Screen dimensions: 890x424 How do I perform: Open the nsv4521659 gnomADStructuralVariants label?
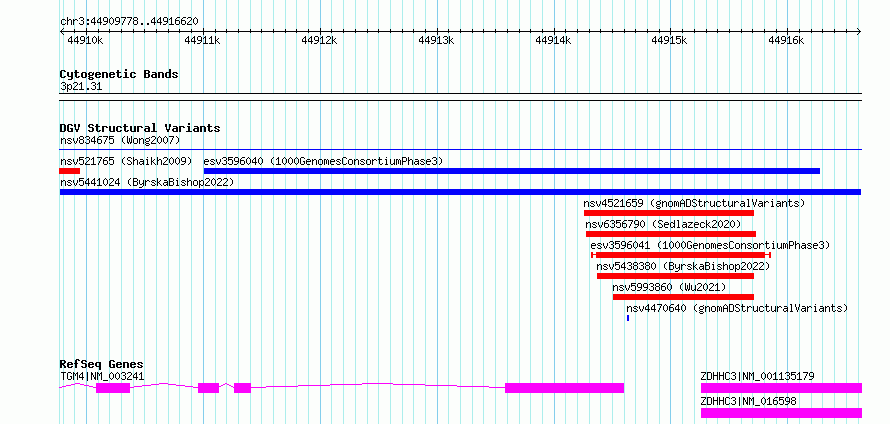tap(694, 203)
